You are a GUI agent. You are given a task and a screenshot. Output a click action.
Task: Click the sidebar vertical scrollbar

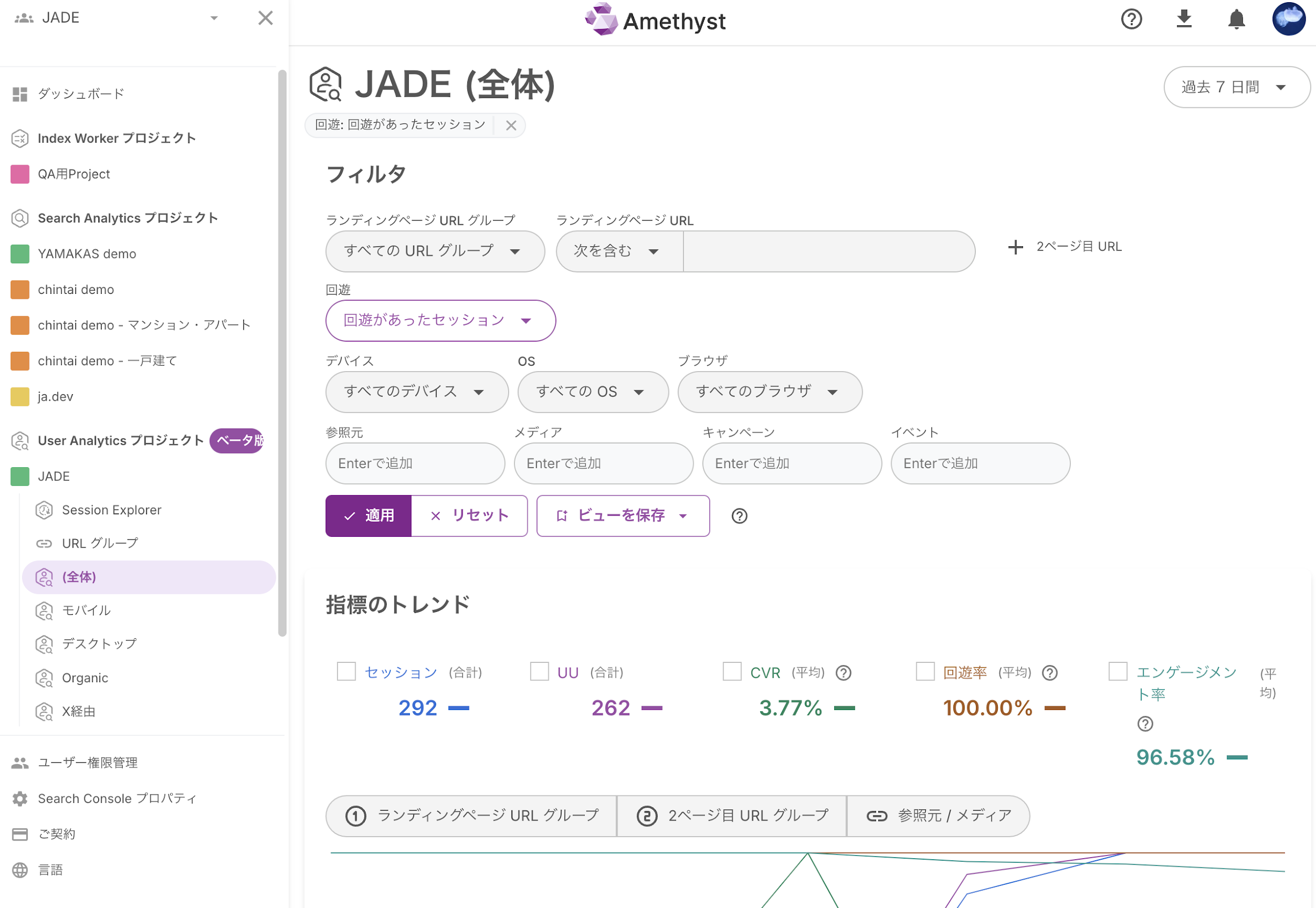tap(282, 353)
